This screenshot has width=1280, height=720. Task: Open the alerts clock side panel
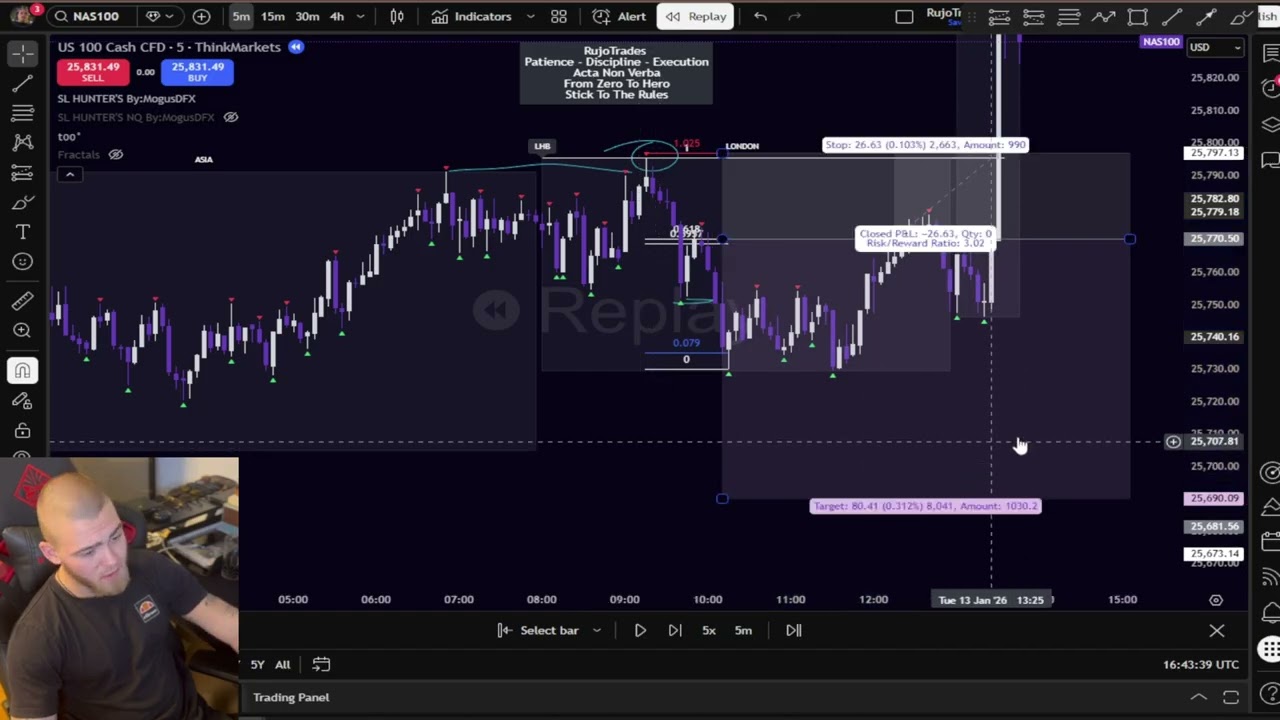click(x=1270, y=88)
